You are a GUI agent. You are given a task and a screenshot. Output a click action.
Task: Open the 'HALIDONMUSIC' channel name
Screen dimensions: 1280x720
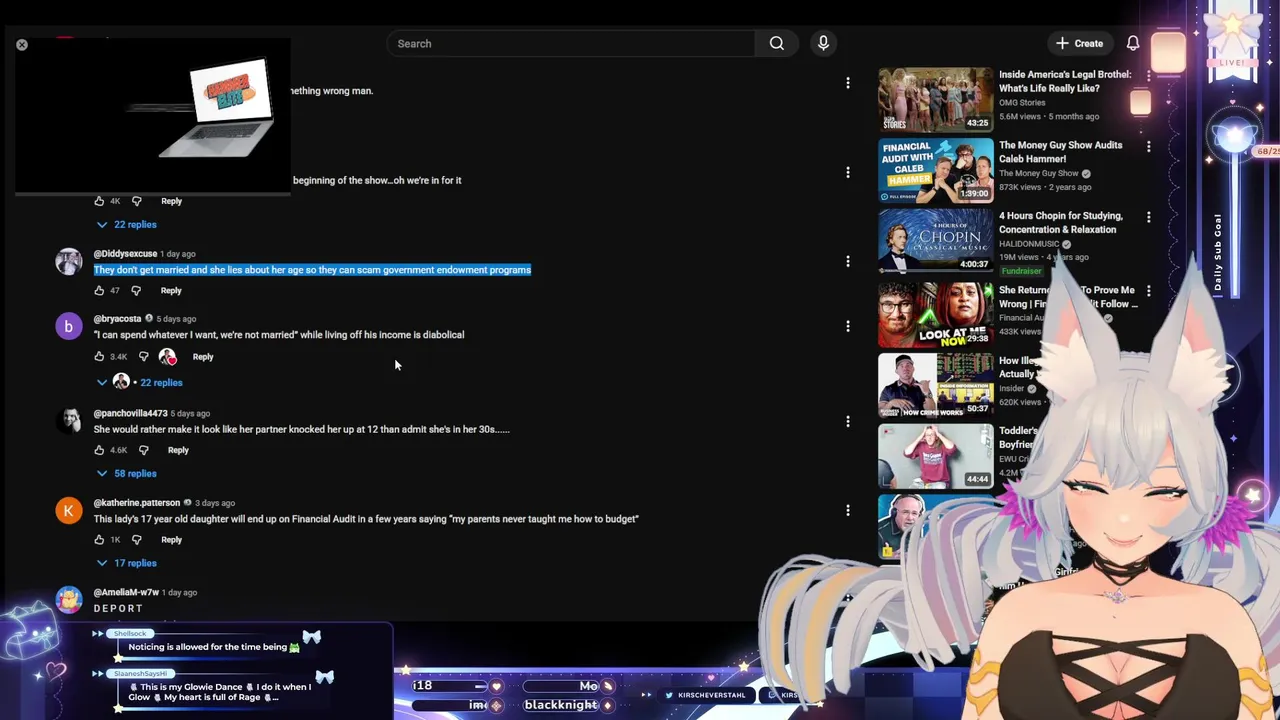(x=1028, y=244)
